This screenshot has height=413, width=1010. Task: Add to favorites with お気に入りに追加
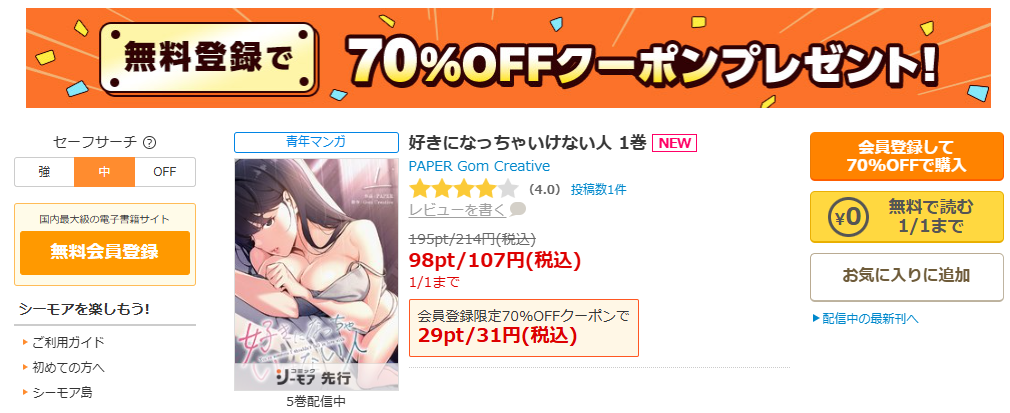(x=906, y=276)
